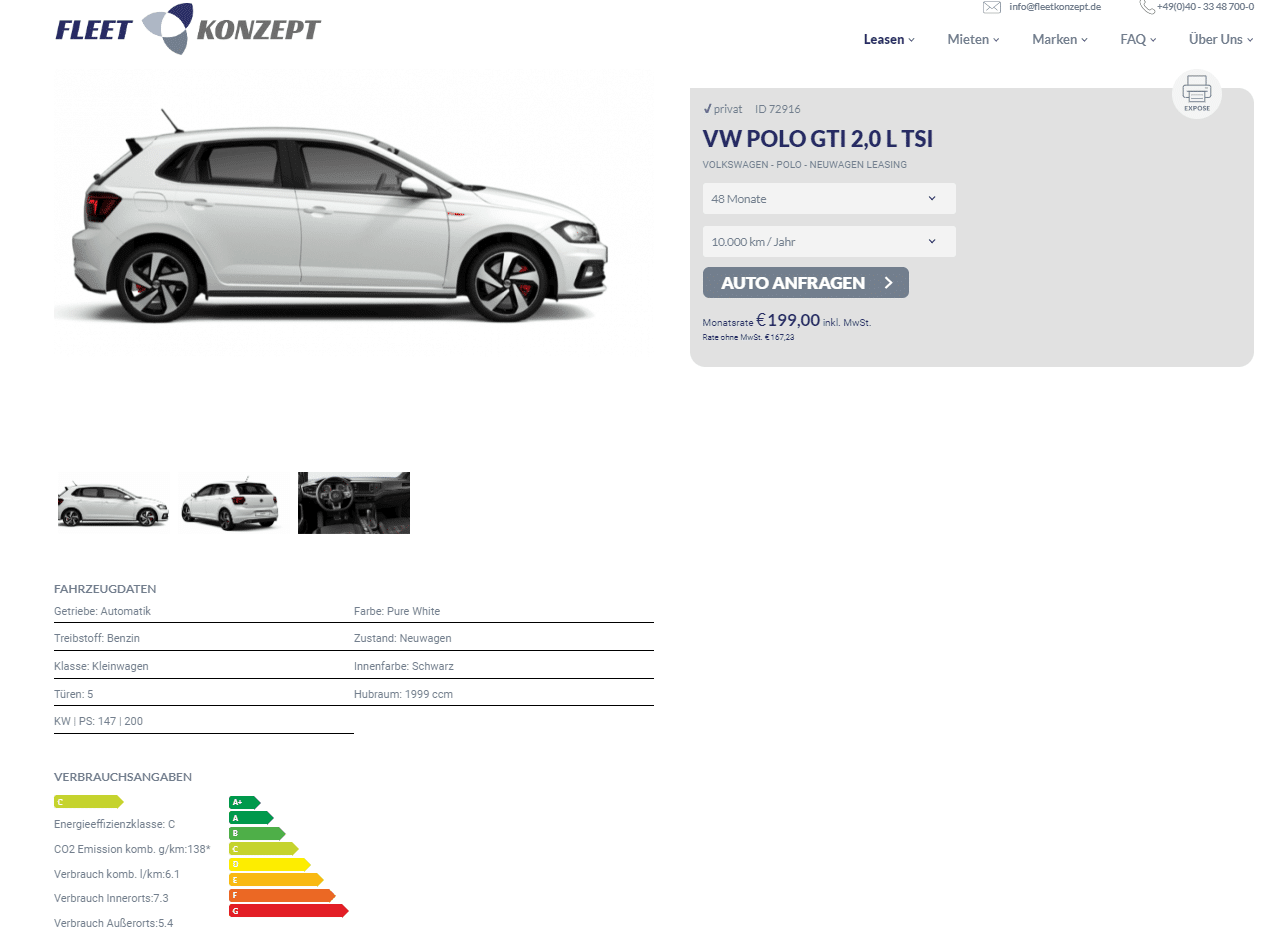
Task: Click 'Verbrauch Innerorts:7.3' text
Action: 111,898
